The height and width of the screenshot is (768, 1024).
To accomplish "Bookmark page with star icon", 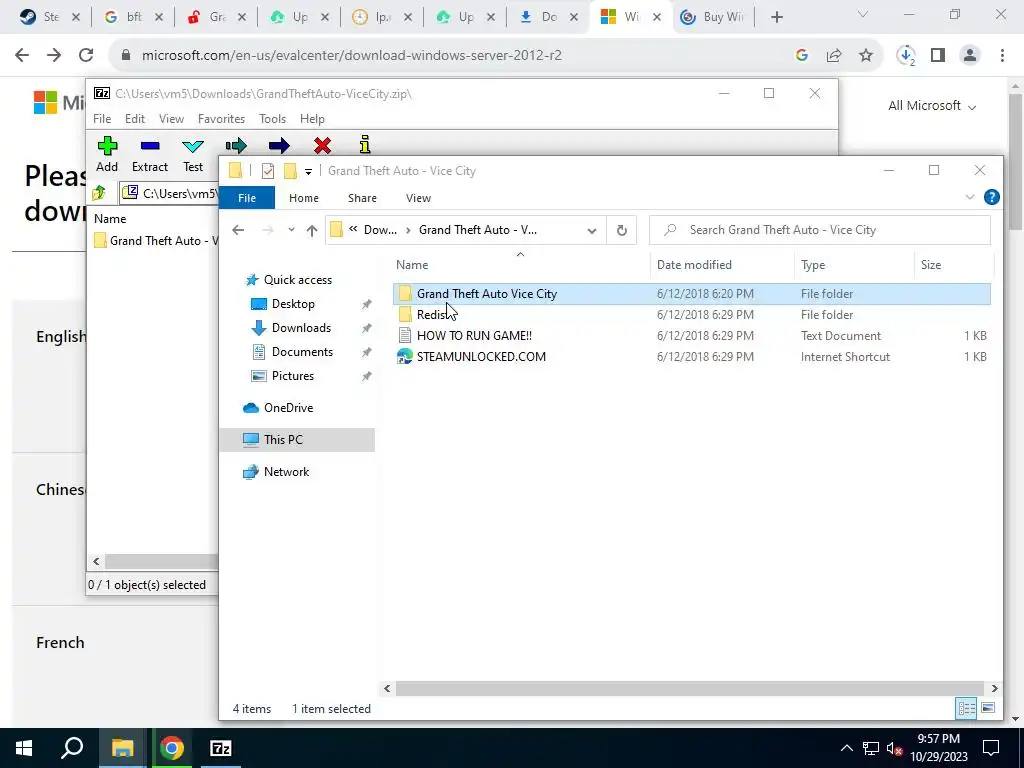I will tap(866, 56).
